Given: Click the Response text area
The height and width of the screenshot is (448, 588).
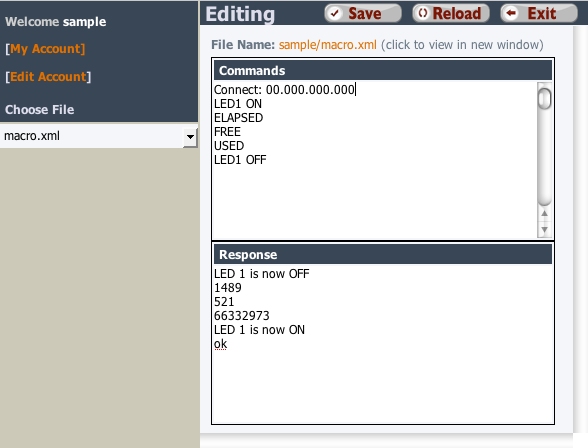Looking at the screenshot, I should [383, 344].
